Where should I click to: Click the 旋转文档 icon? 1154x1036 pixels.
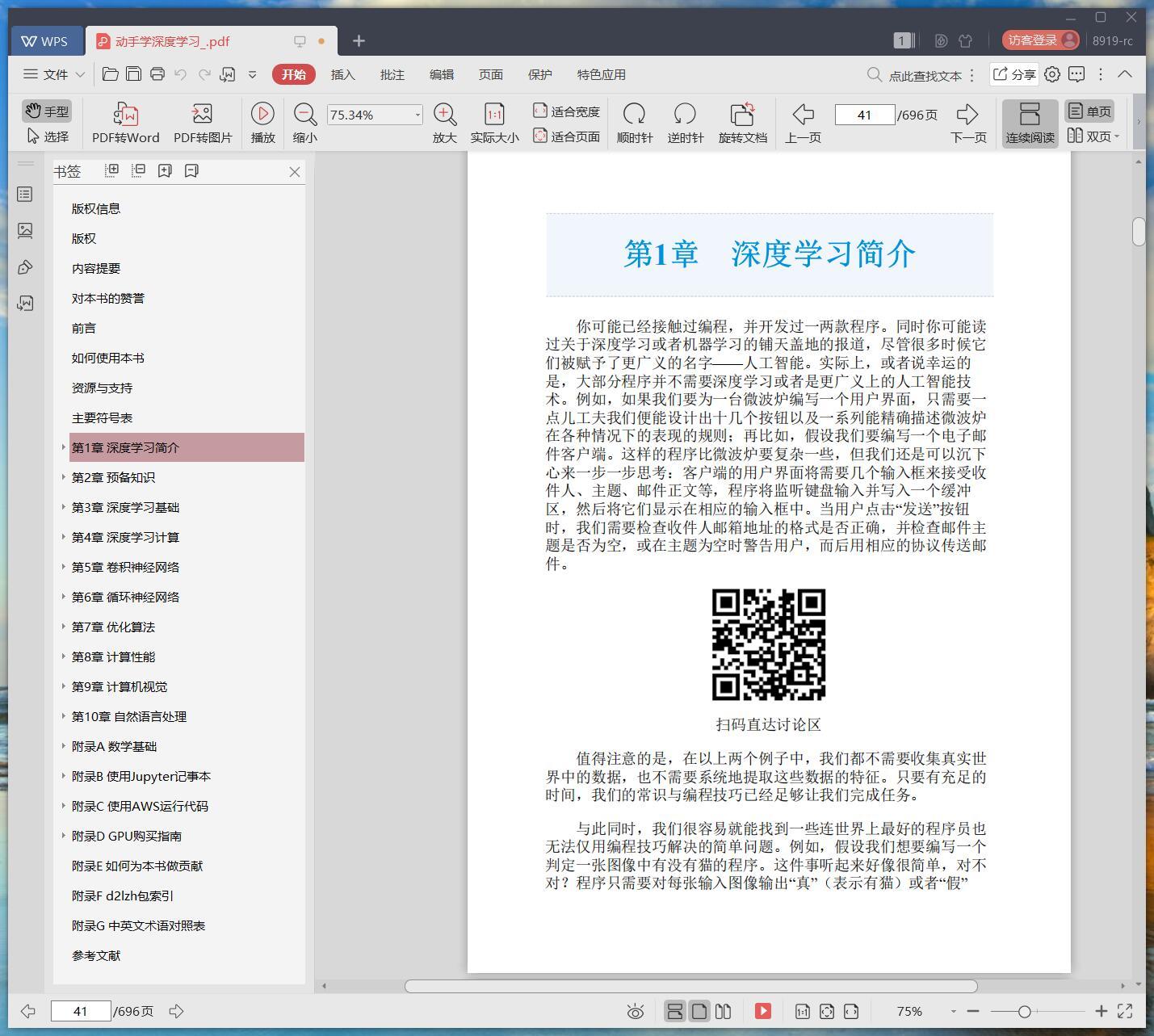[742, 114]
